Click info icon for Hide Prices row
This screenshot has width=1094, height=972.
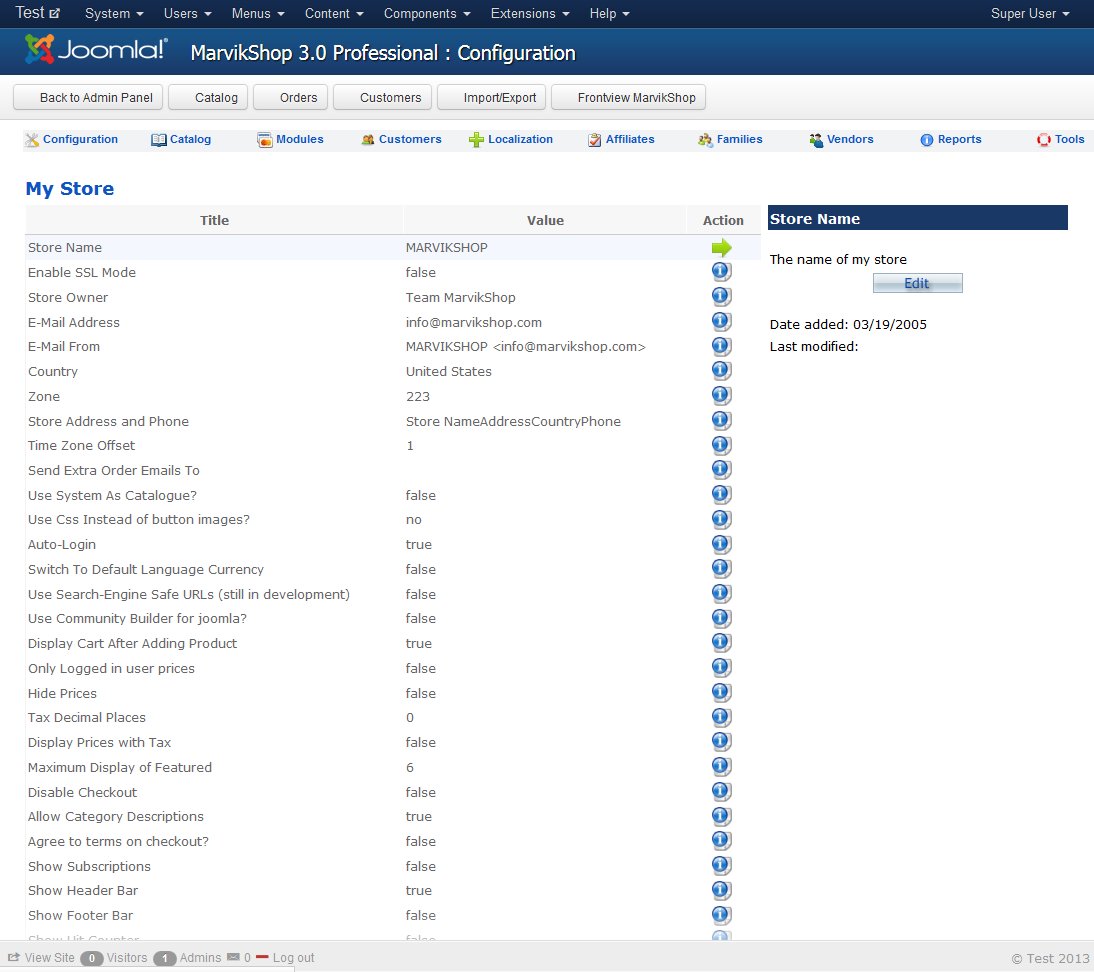[x=721, y=693]
